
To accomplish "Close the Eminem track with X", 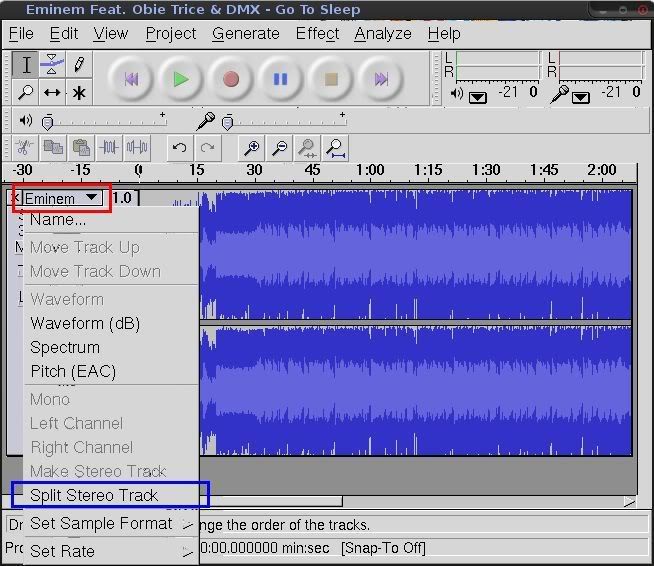I will coord(16,198).
